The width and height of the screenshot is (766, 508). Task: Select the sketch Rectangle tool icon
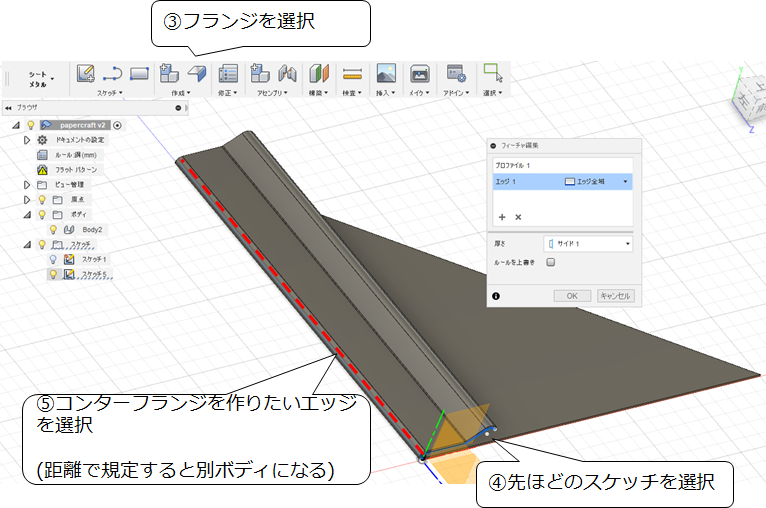coord(139,74)
